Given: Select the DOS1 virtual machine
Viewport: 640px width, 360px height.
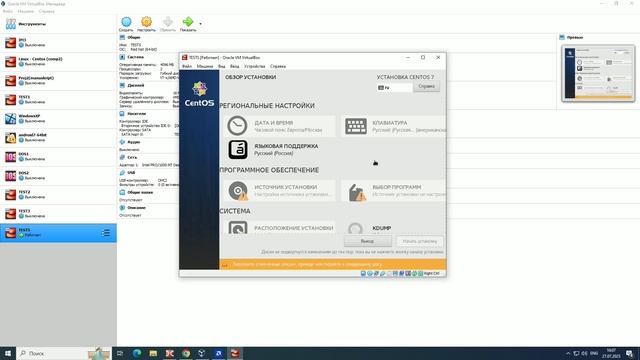Looking at the screenshot, I should 58,156.
